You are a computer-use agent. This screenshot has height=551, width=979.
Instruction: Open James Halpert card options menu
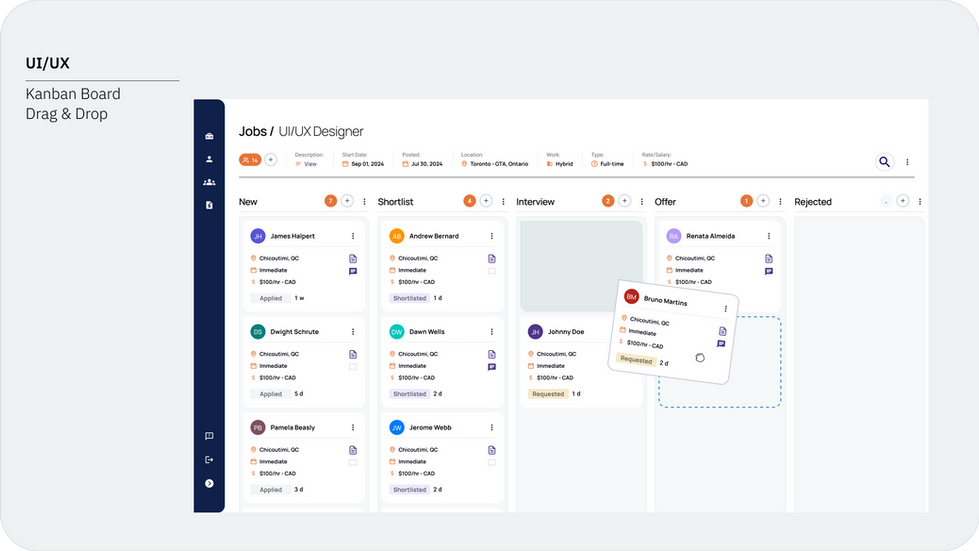(x=353, y=236)
